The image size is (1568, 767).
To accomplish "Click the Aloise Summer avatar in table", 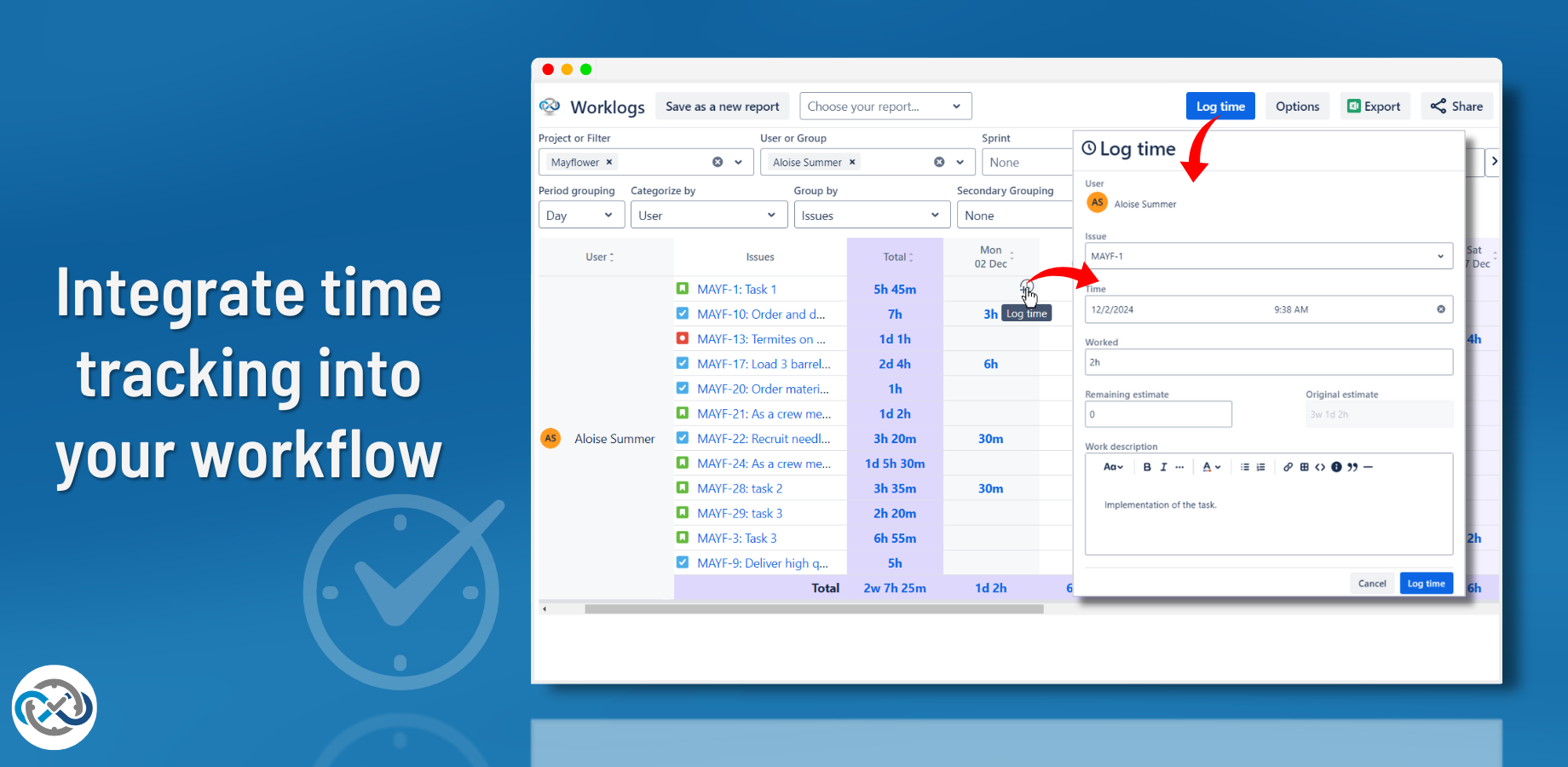I will click(x=551, y=438).
